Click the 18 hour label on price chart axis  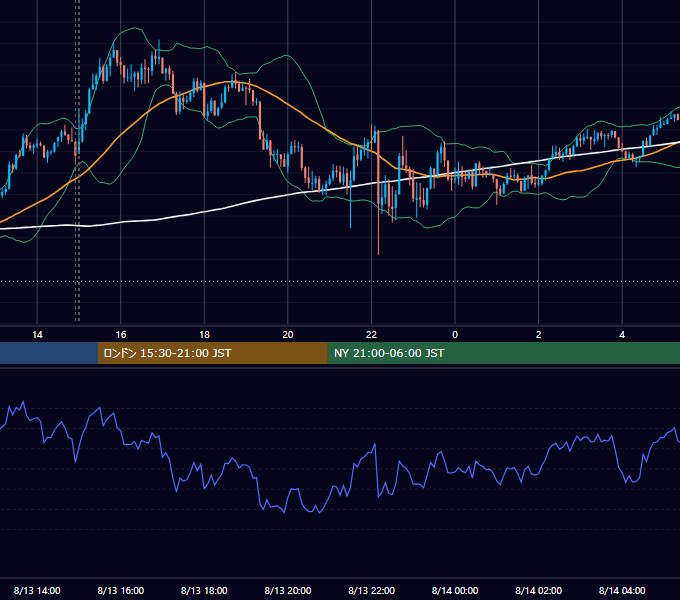[x=204, y=335]
